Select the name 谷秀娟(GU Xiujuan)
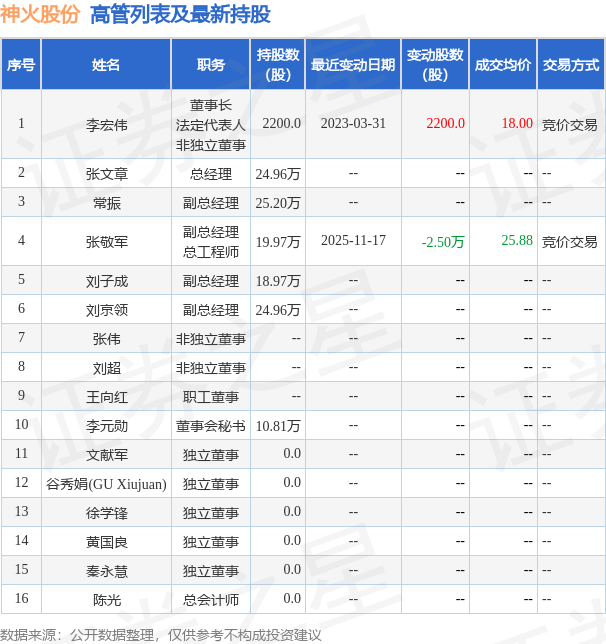 pyautogui.click(x=106, y=484)
